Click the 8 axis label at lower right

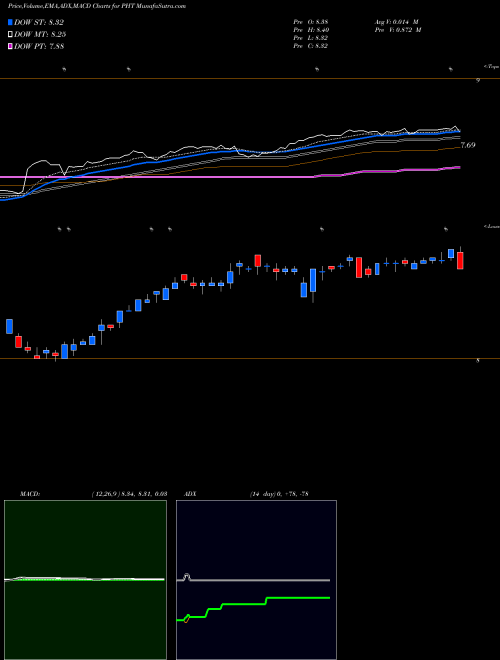(x=478, y=361)
